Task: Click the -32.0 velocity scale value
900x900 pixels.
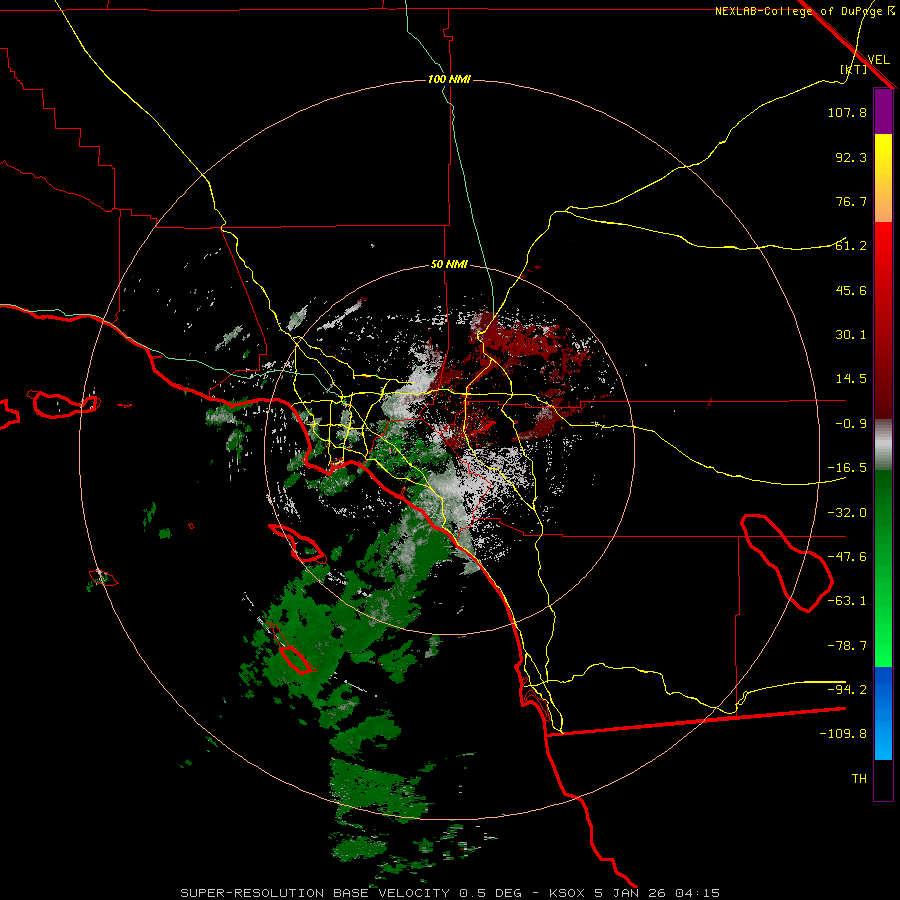Action: (x=847, y=513)
